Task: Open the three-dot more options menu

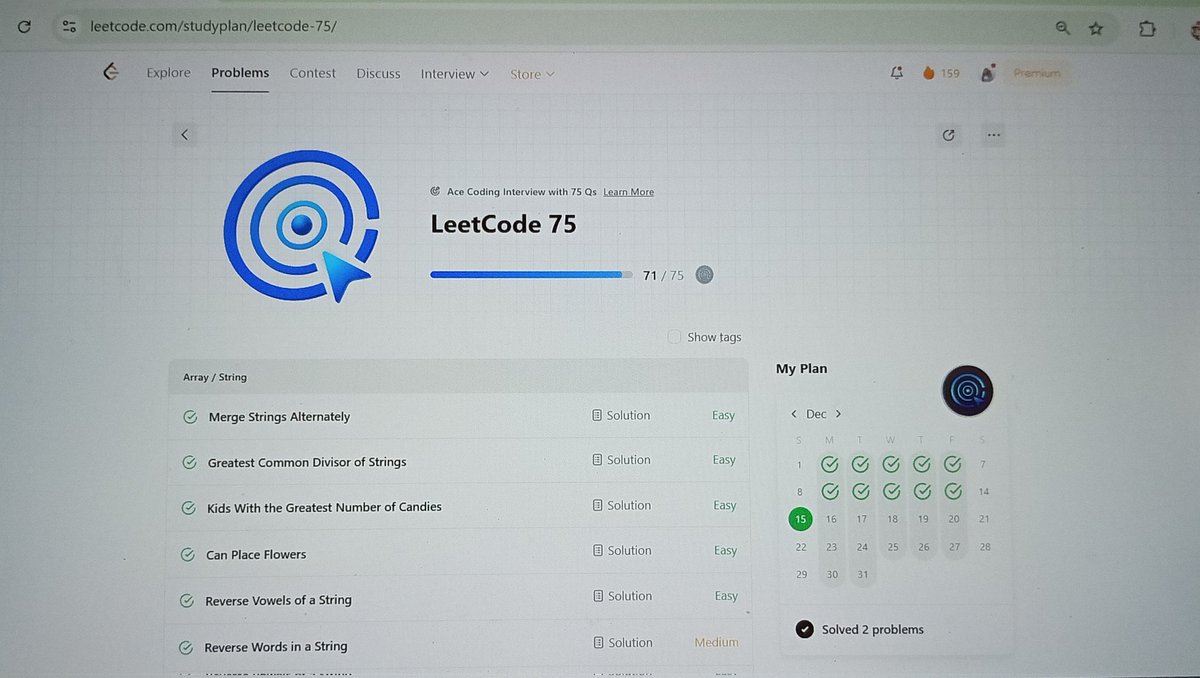Action: [x=993, y=135]
